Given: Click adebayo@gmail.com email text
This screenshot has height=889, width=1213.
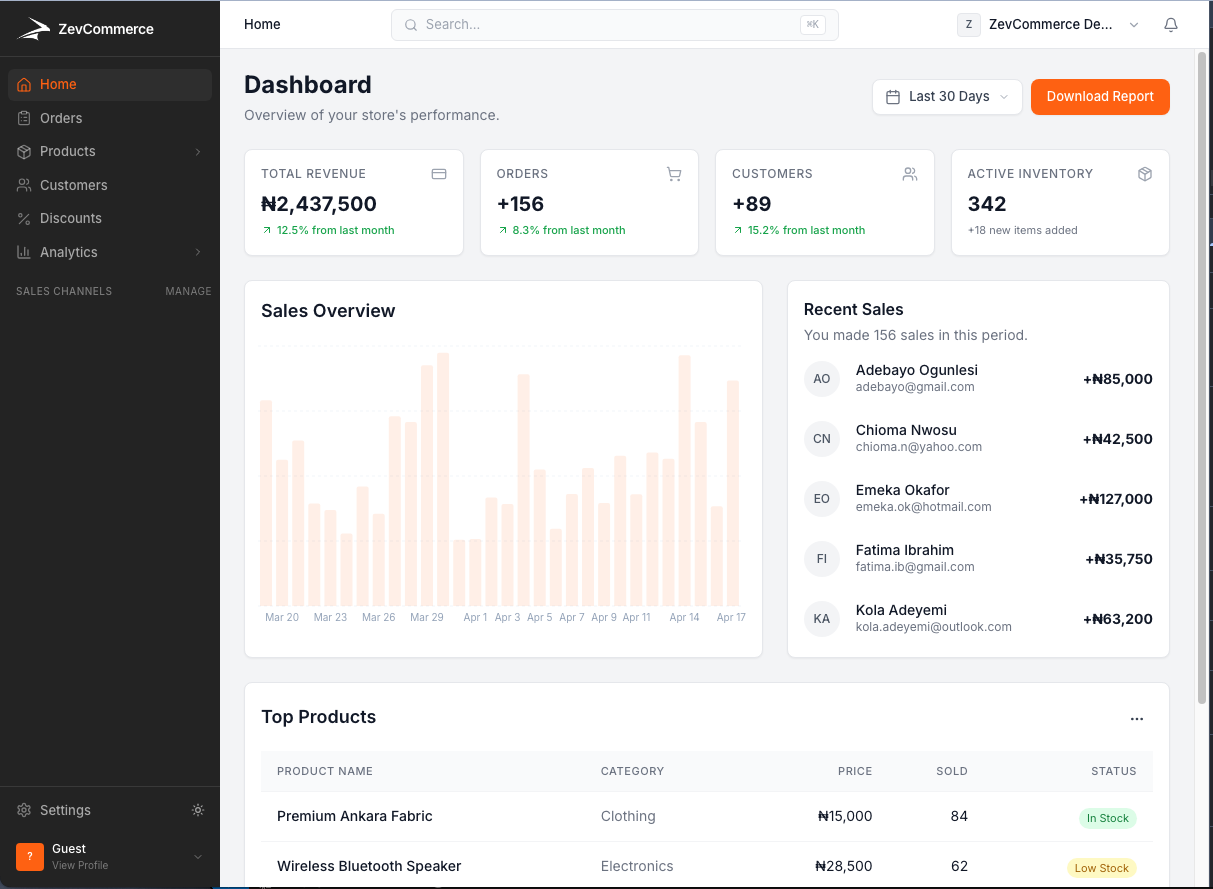Looking at the screenshot, I should click(915, 387).
